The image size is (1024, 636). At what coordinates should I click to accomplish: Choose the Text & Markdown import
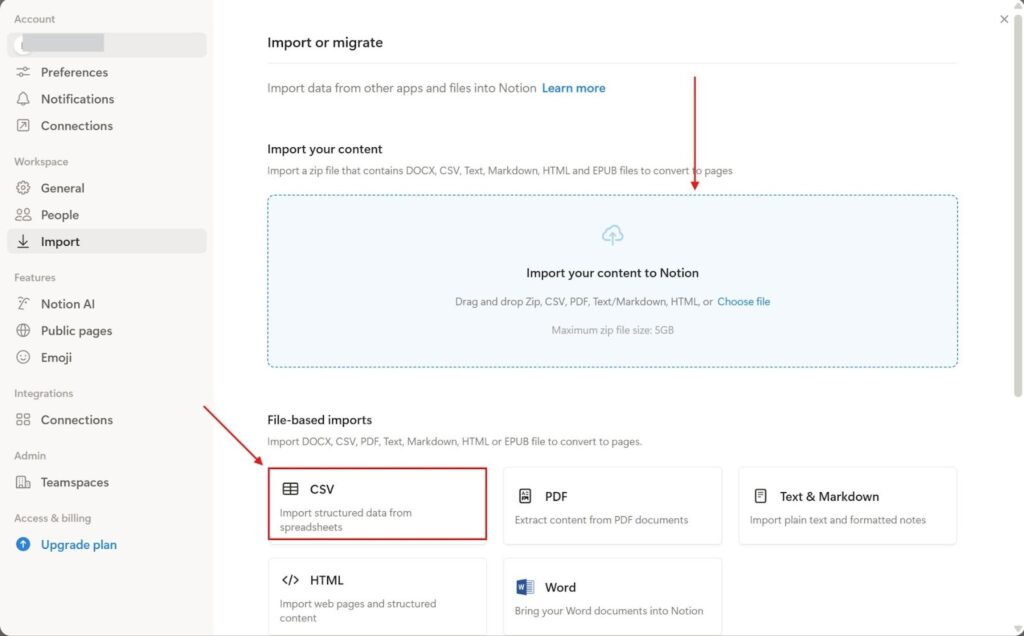click(847, 505)
